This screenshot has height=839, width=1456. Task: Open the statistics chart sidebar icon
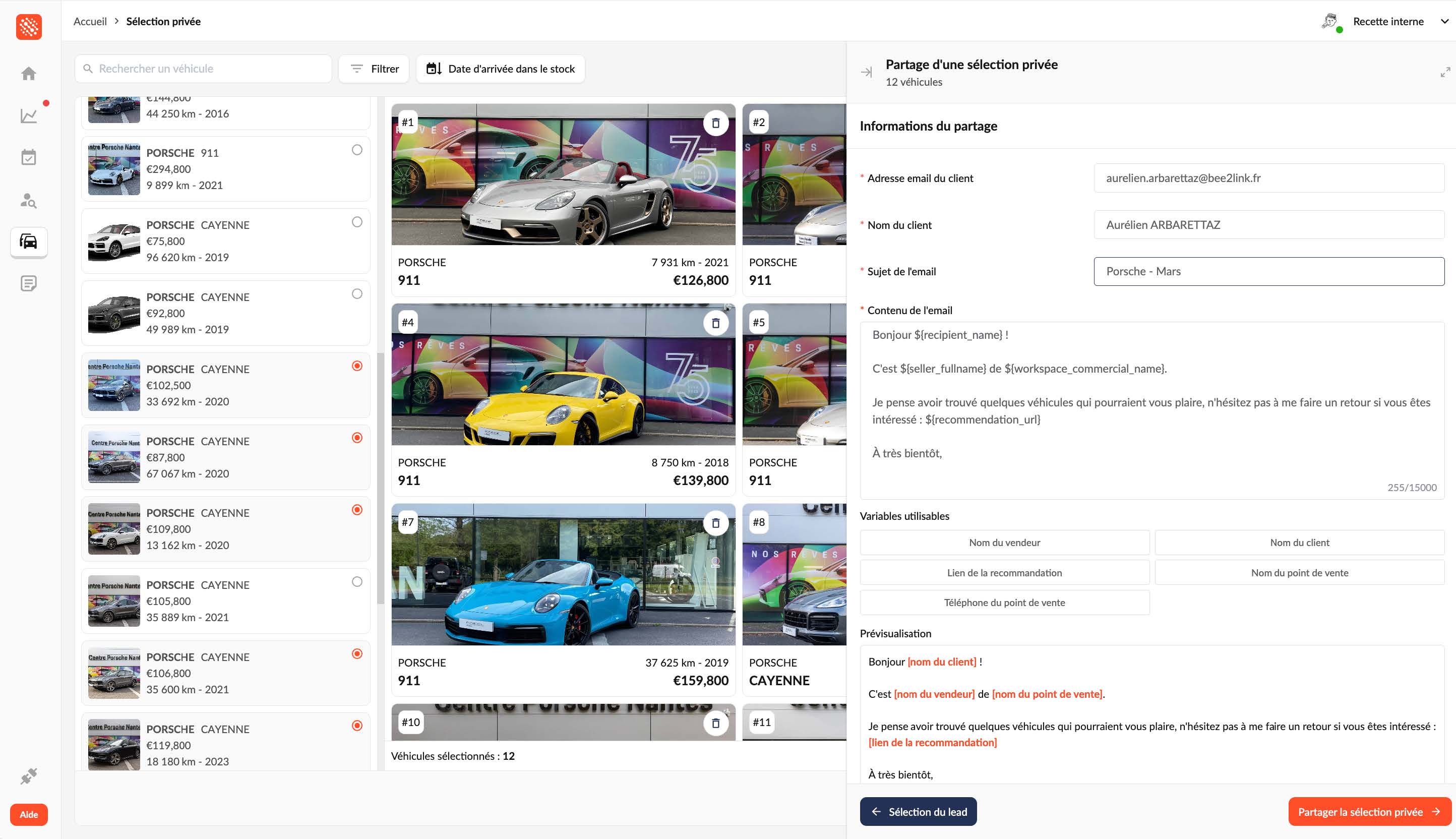[x=29, y=116]
